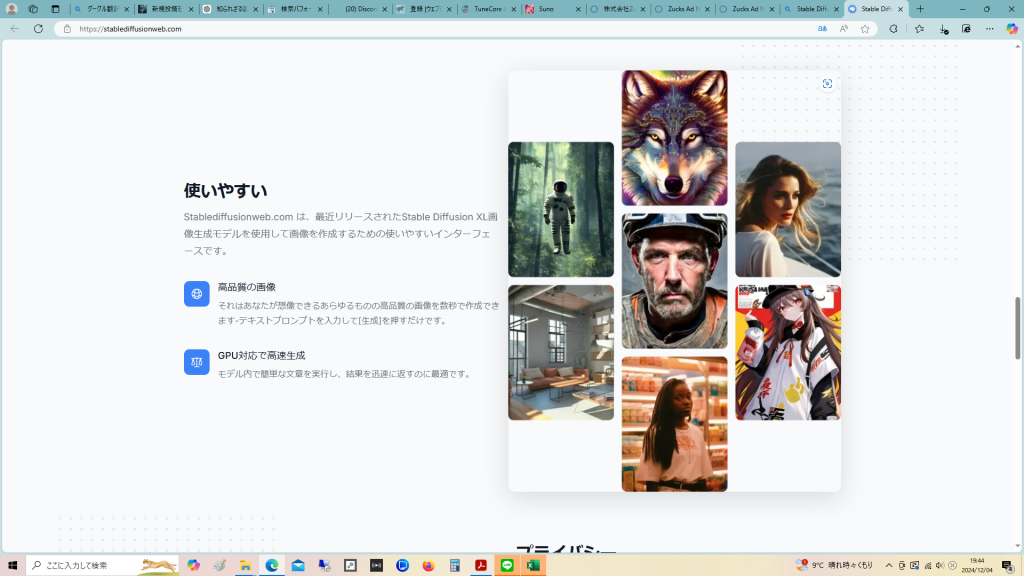Open Excel from the taskbar
The width and height of the screenshot is (1024, 576).
pos(533,565)
